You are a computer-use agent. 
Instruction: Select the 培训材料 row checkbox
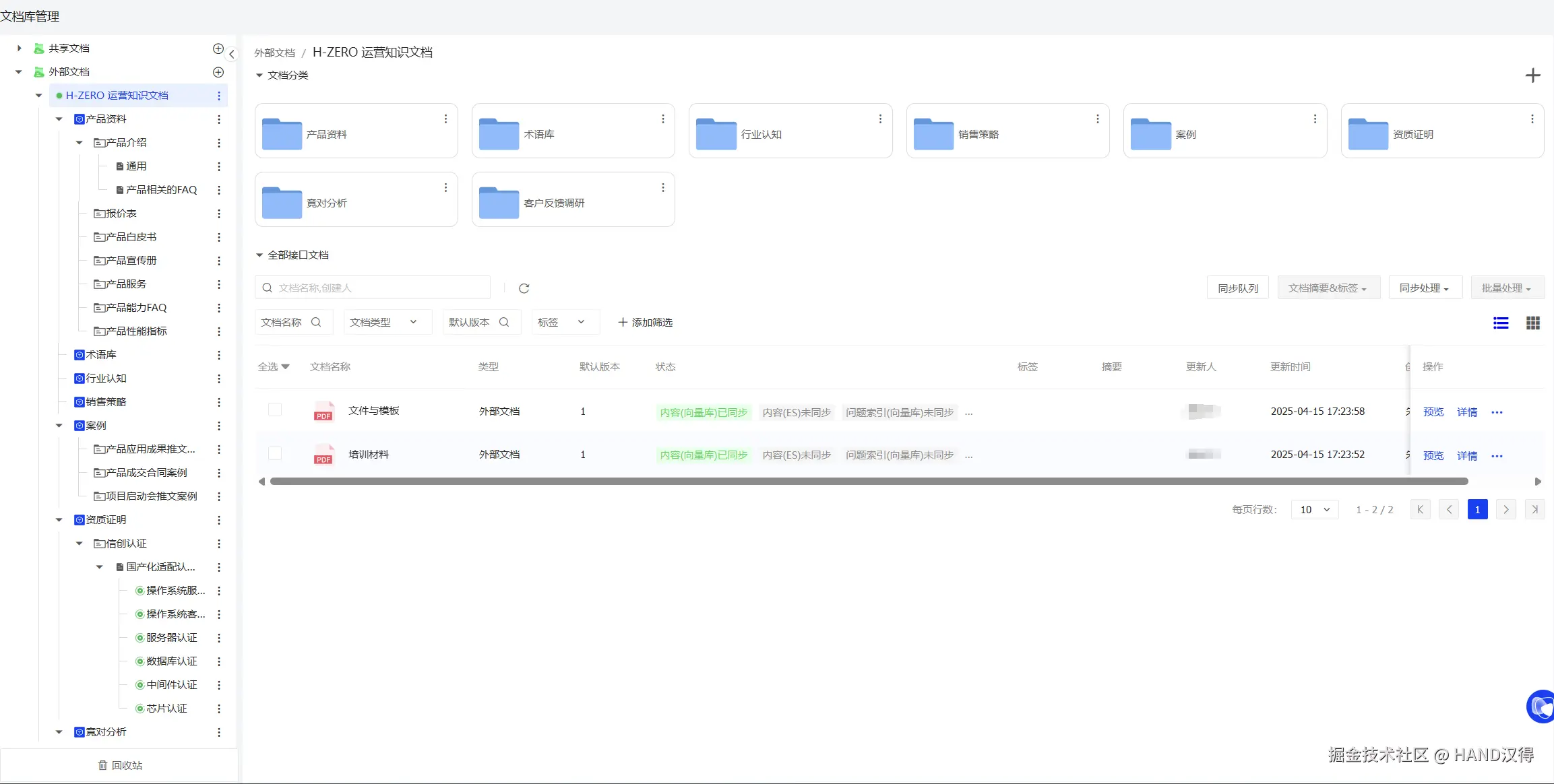point(275,453)
